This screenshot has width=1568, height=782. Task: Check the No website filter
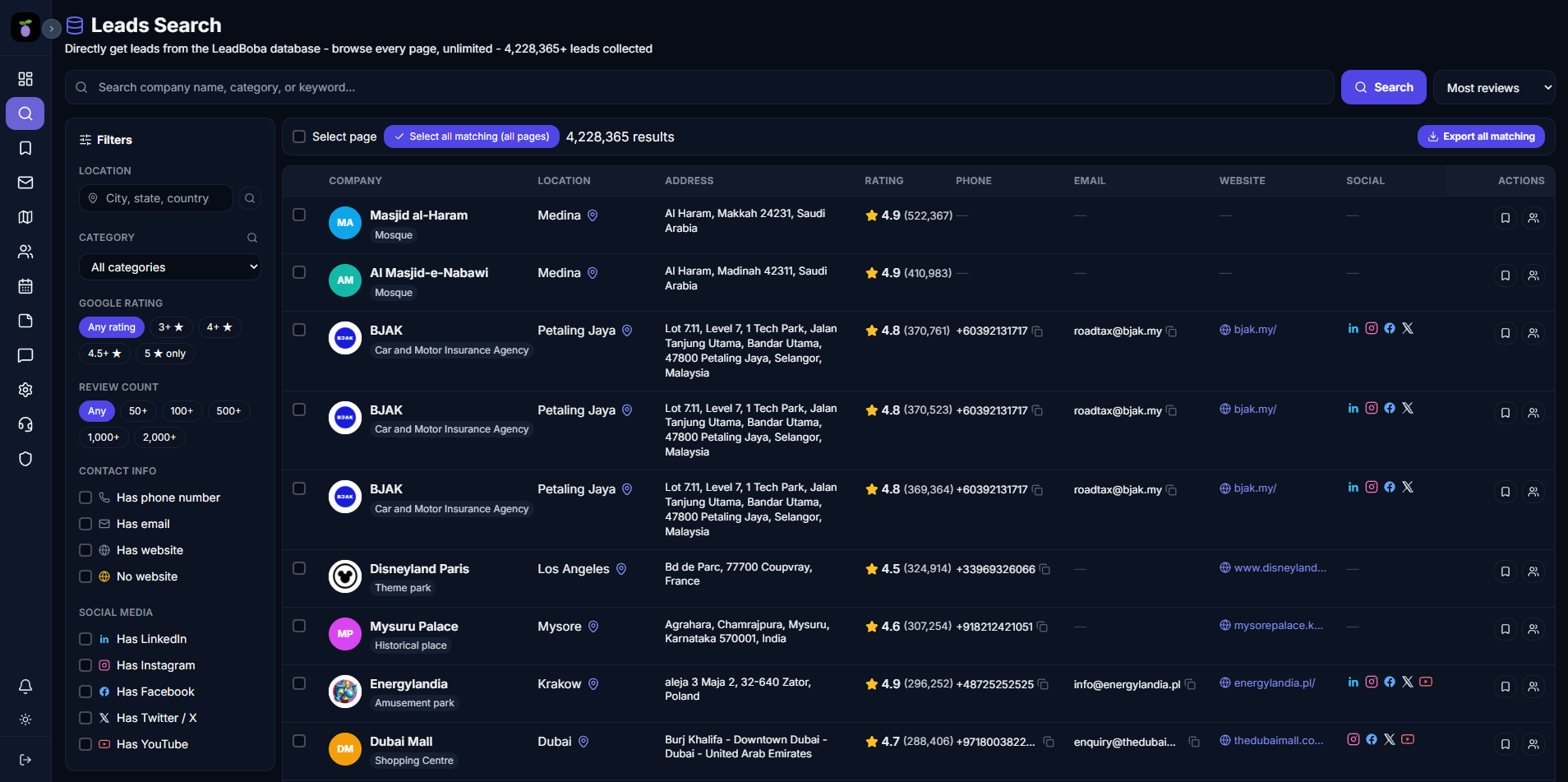[85, 576]
